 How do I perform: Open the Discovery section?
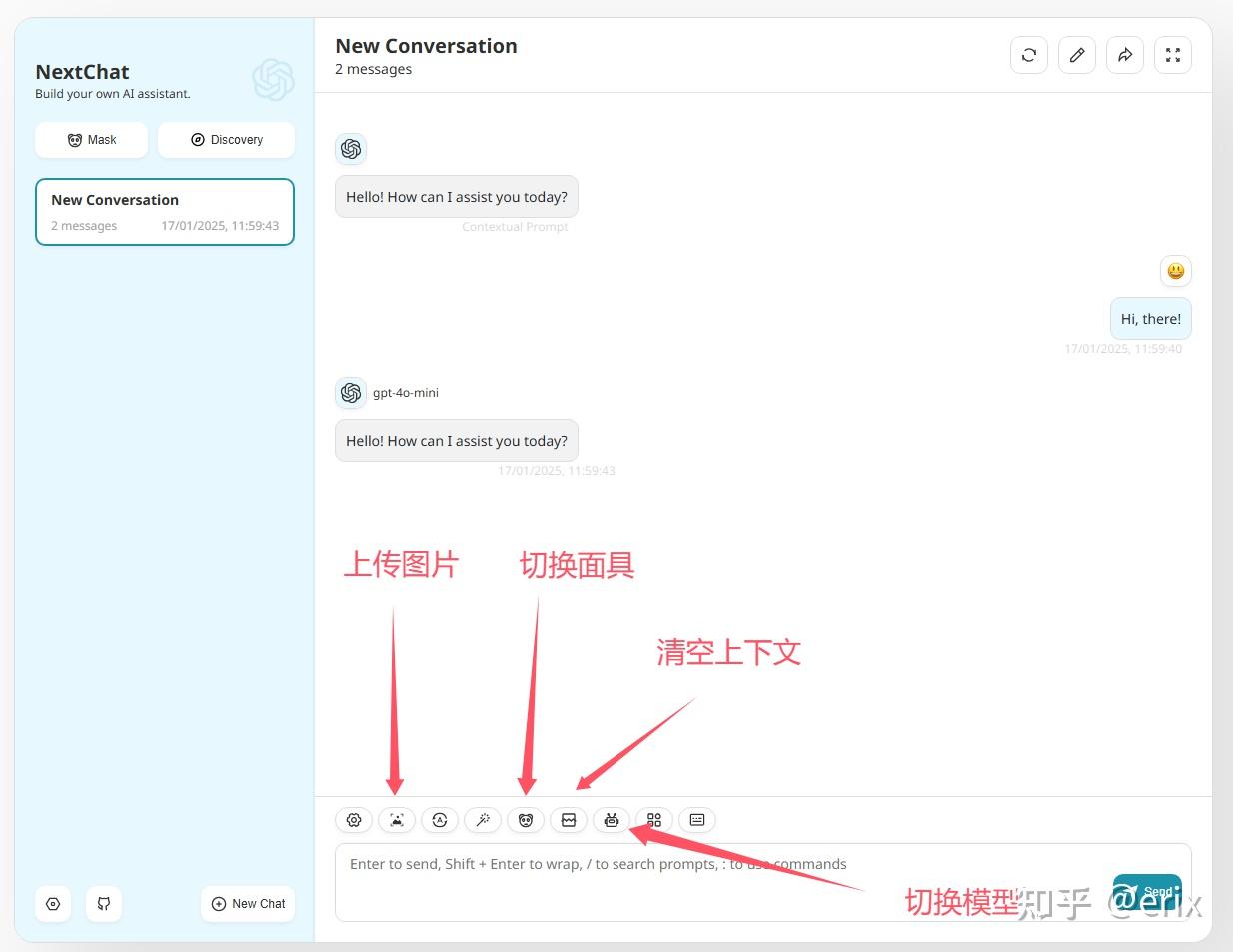point(226,139)
